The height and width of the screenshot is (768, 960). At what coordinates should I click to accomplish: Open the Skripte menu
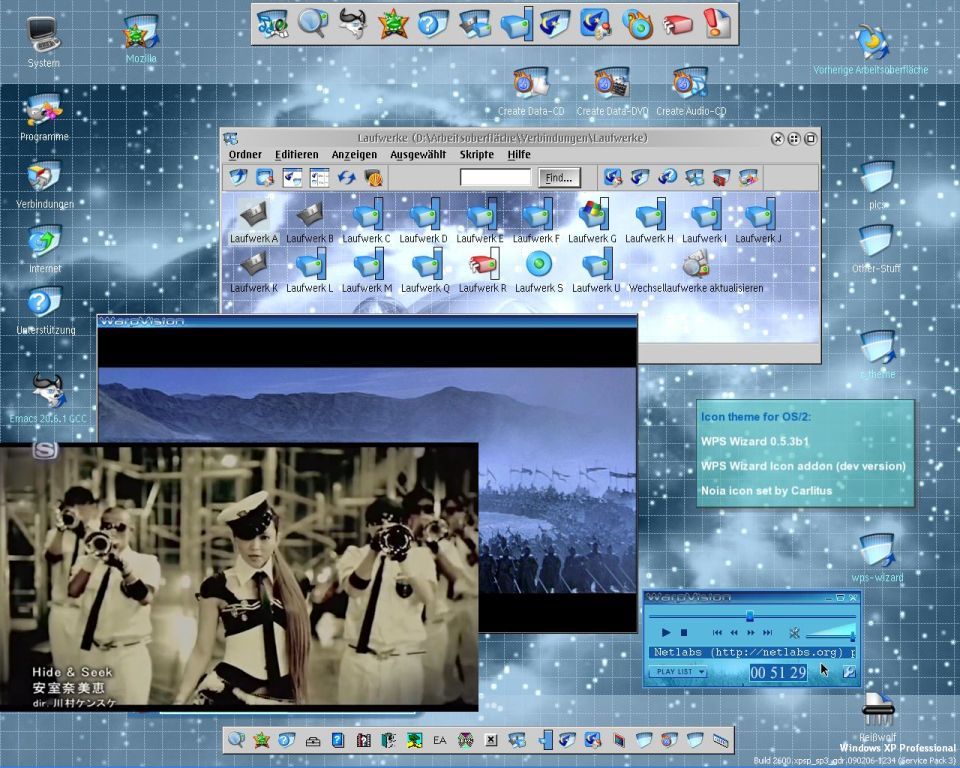(477, 155)
